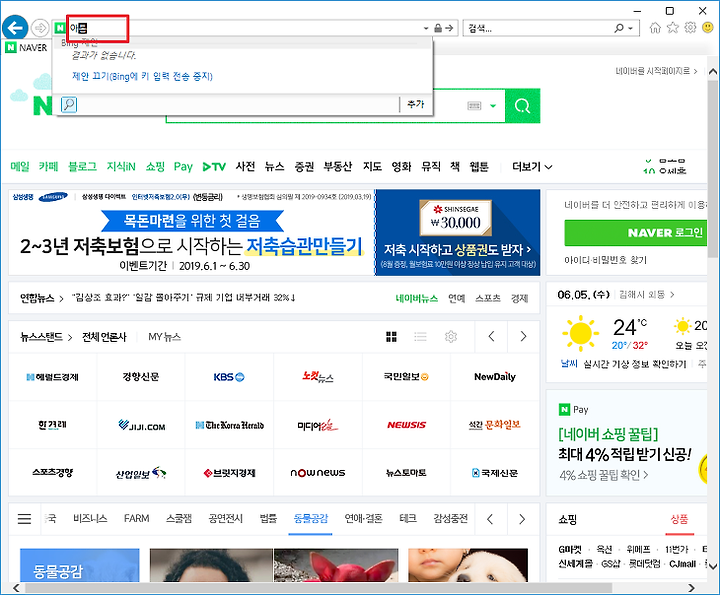Viewport: 720px width, 595px height.
Task: Click the blue back navigation arrow
Action: (x=15, y=28)
